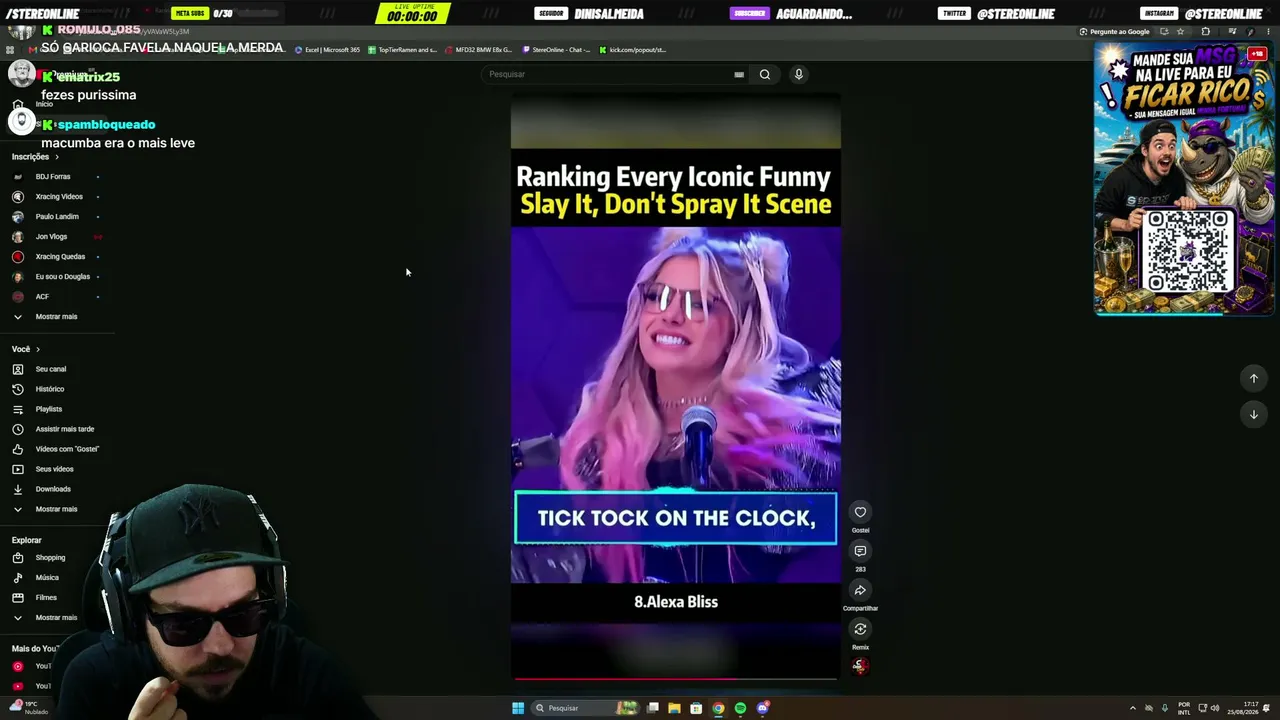Expand Mostrar mais under Você

point(57,509)
